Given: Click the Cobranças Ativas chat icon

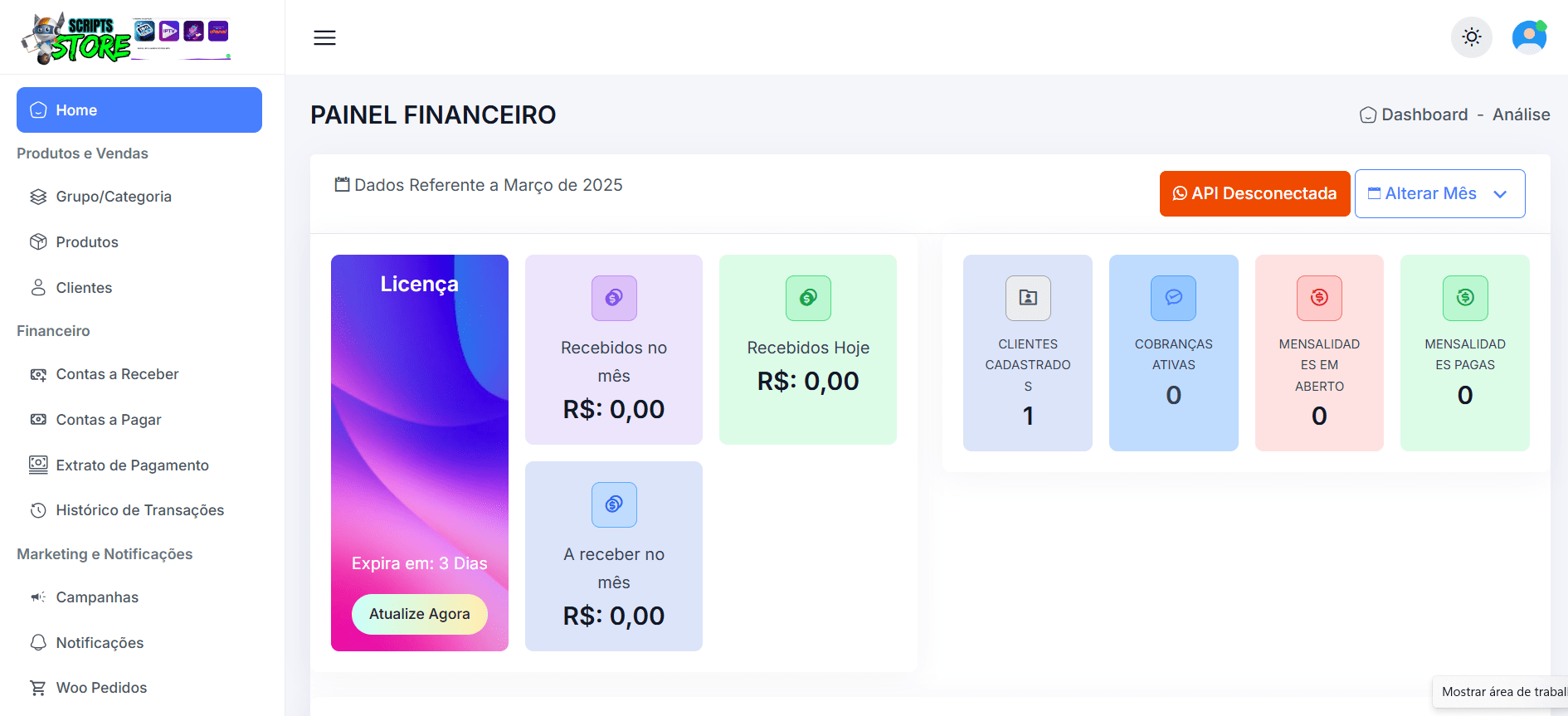Looking at the screenshot, I should pos(1173,298).
